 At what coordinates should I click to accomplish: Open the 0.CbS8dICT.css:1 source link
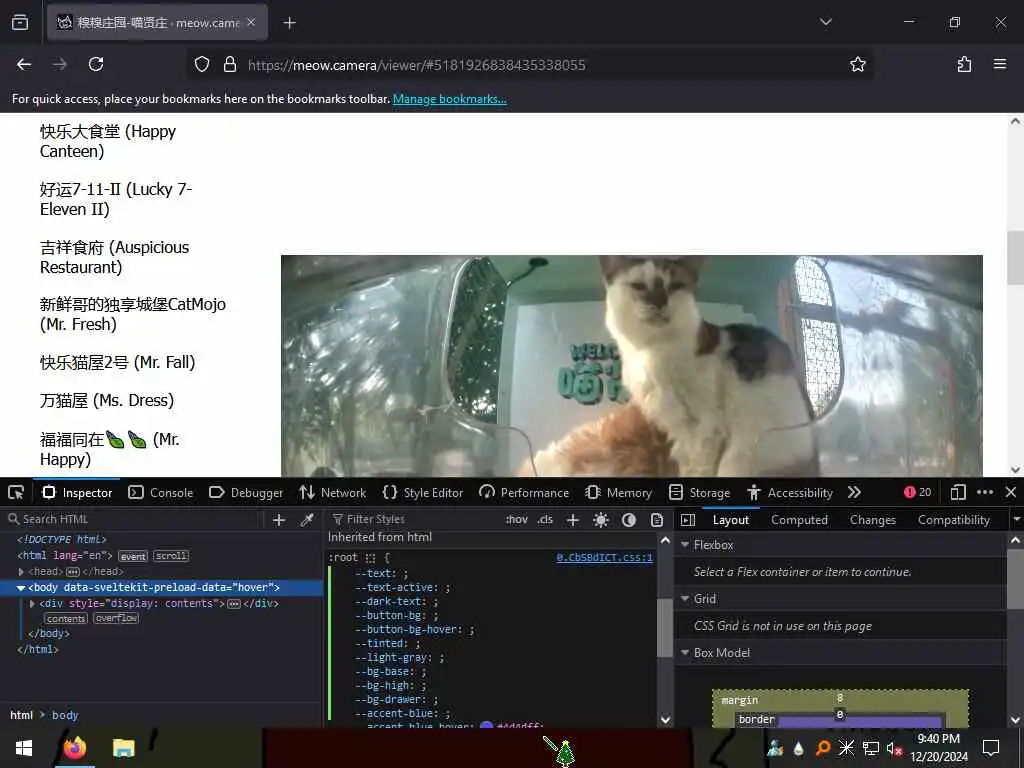click(604, 557)
